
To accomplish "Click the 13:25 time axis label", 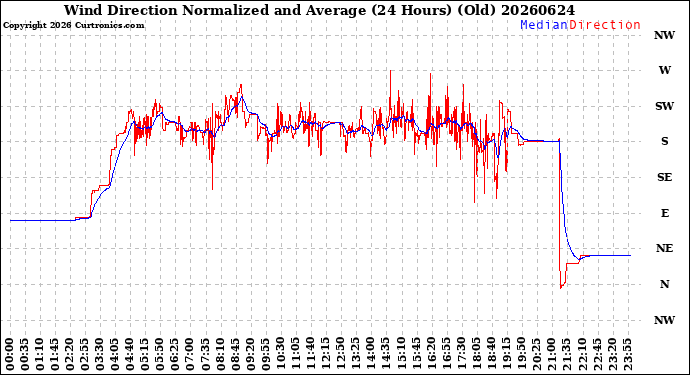I will [356, 355].
